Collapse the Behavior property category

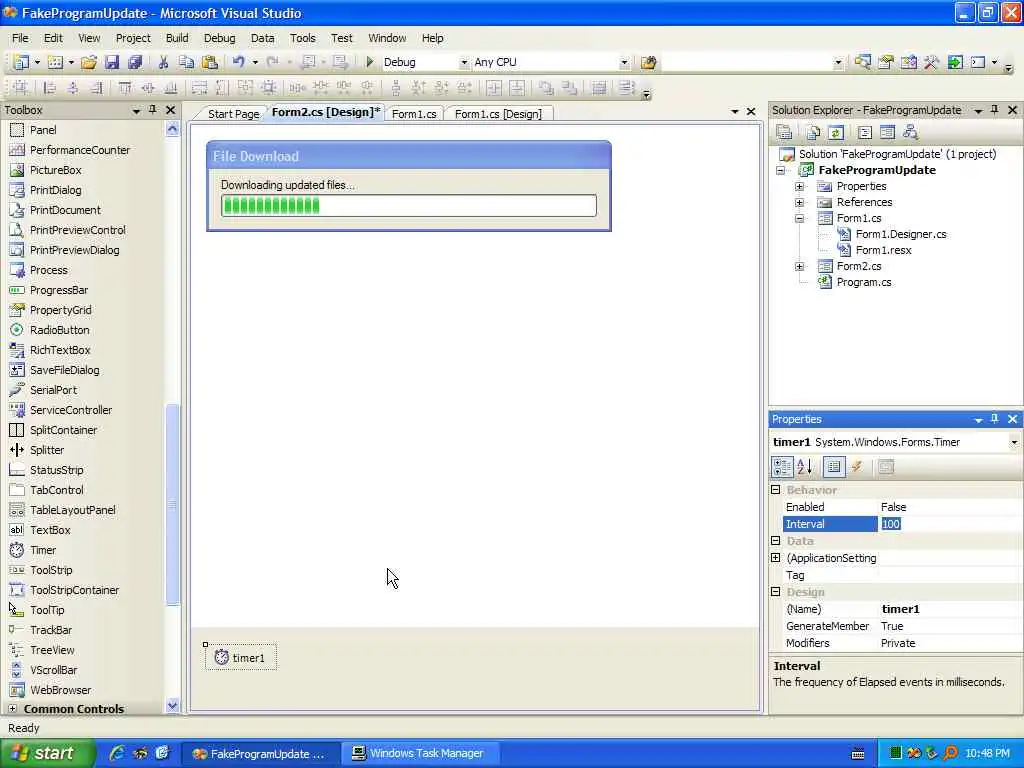coord(776,490)
